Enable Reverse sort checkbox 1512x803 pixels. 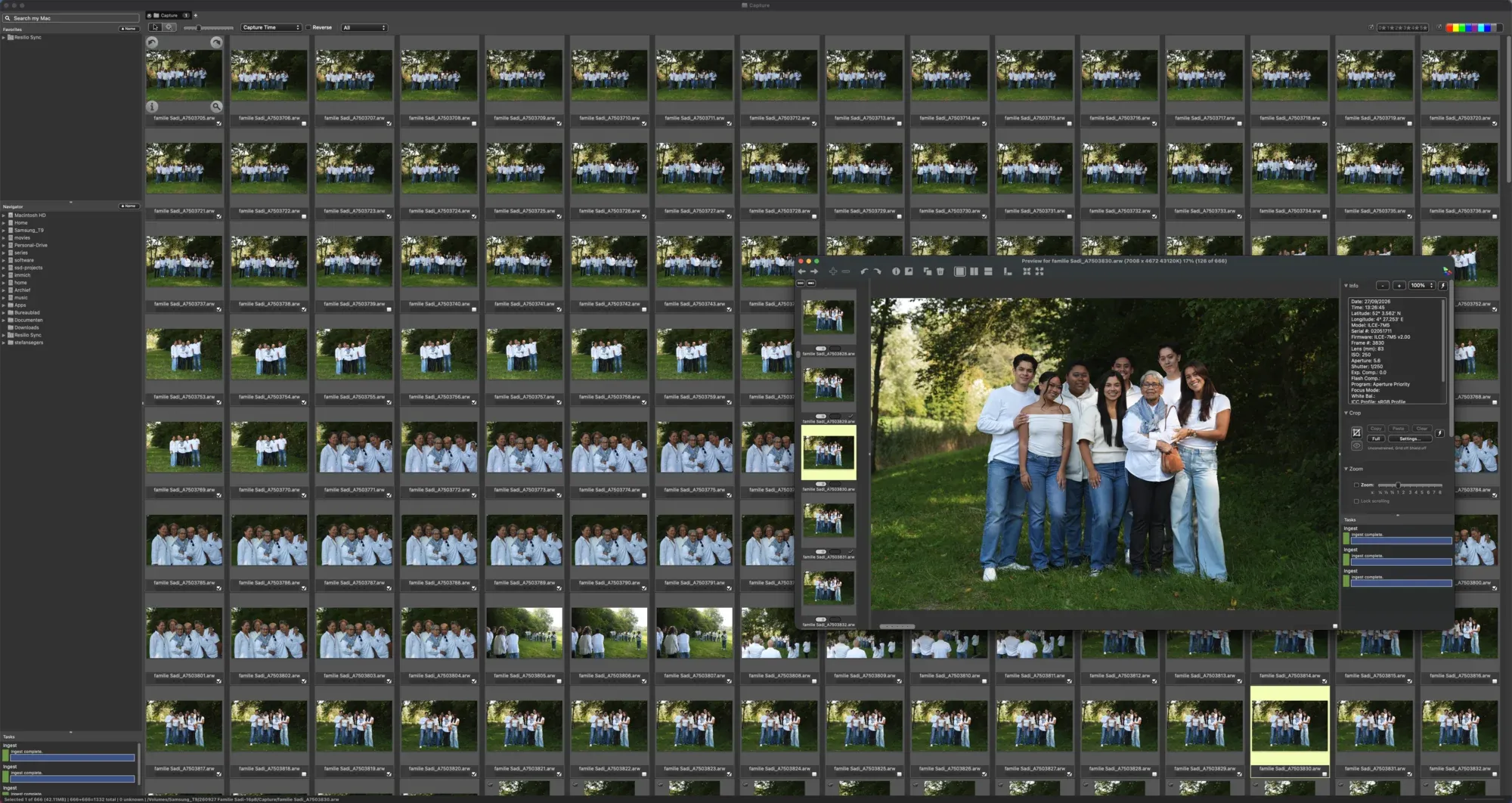point(308,27)
